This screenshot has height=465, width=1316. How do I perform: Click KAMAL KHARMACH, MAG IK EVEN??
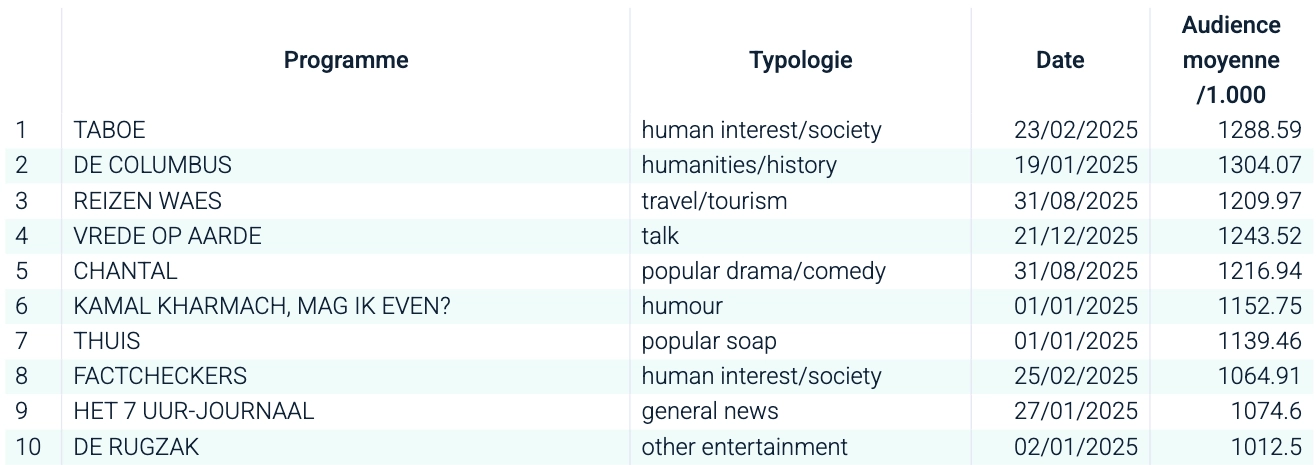tap(261, 306)
